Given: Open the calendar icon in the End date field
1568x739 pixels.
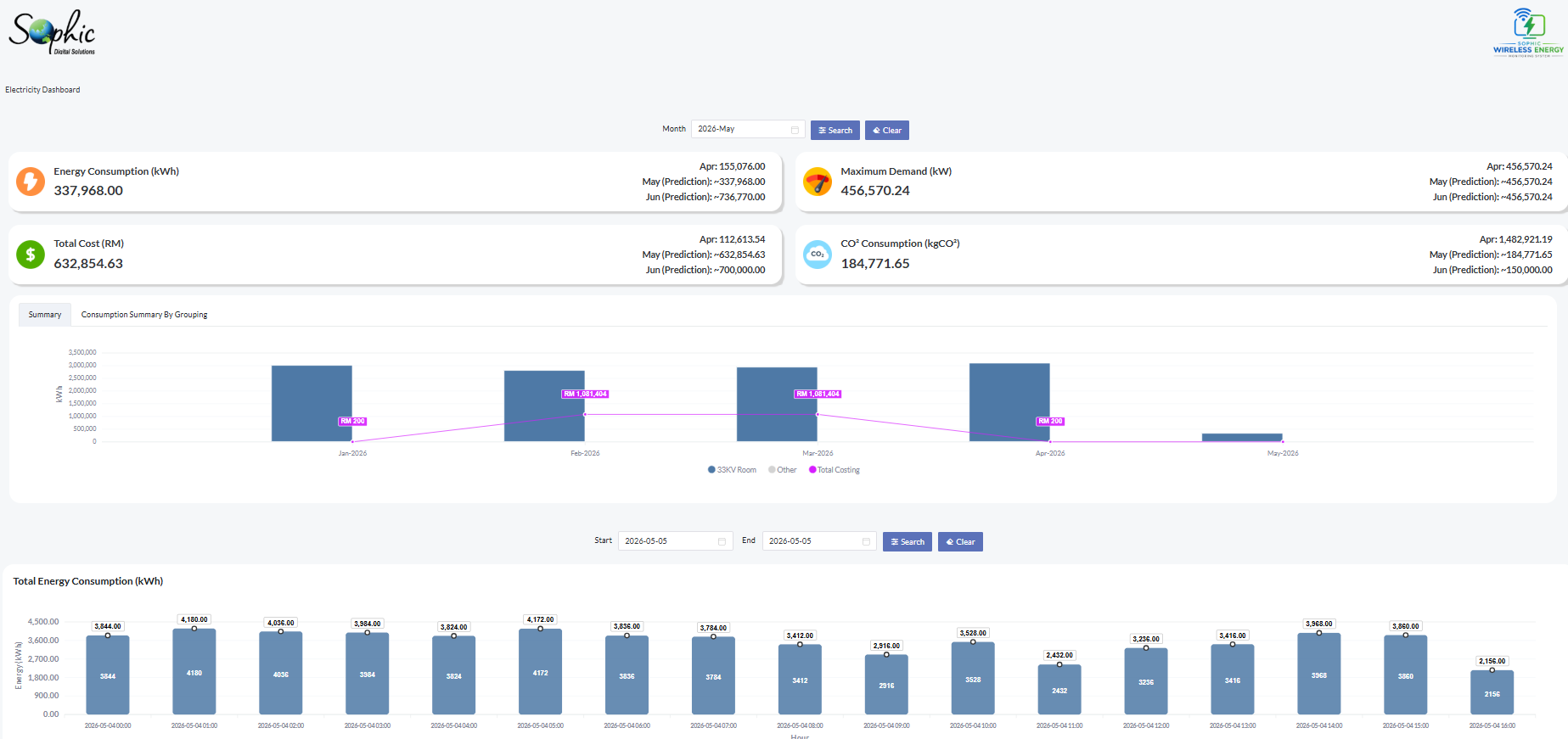Looking at the screenshot, I should pos(866,541).
